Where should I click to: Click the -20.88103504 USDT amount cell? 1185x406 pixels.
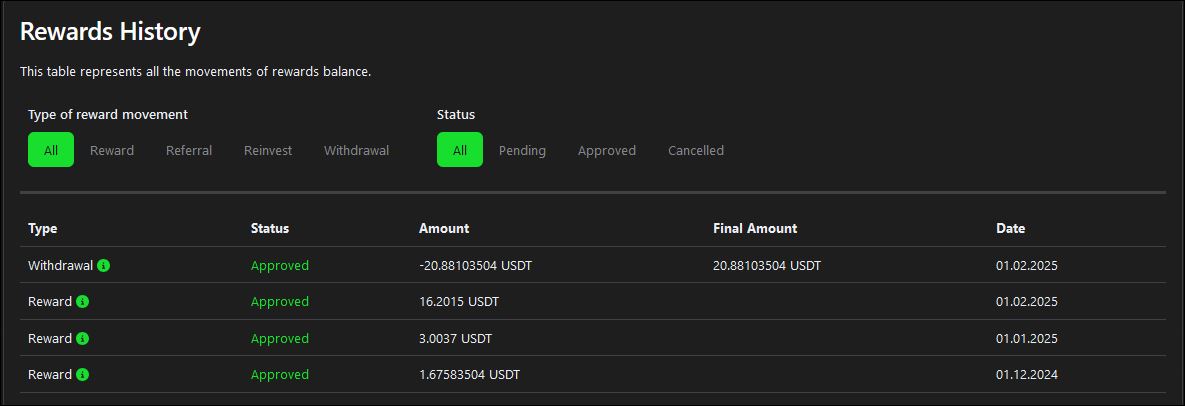[468, 265]
